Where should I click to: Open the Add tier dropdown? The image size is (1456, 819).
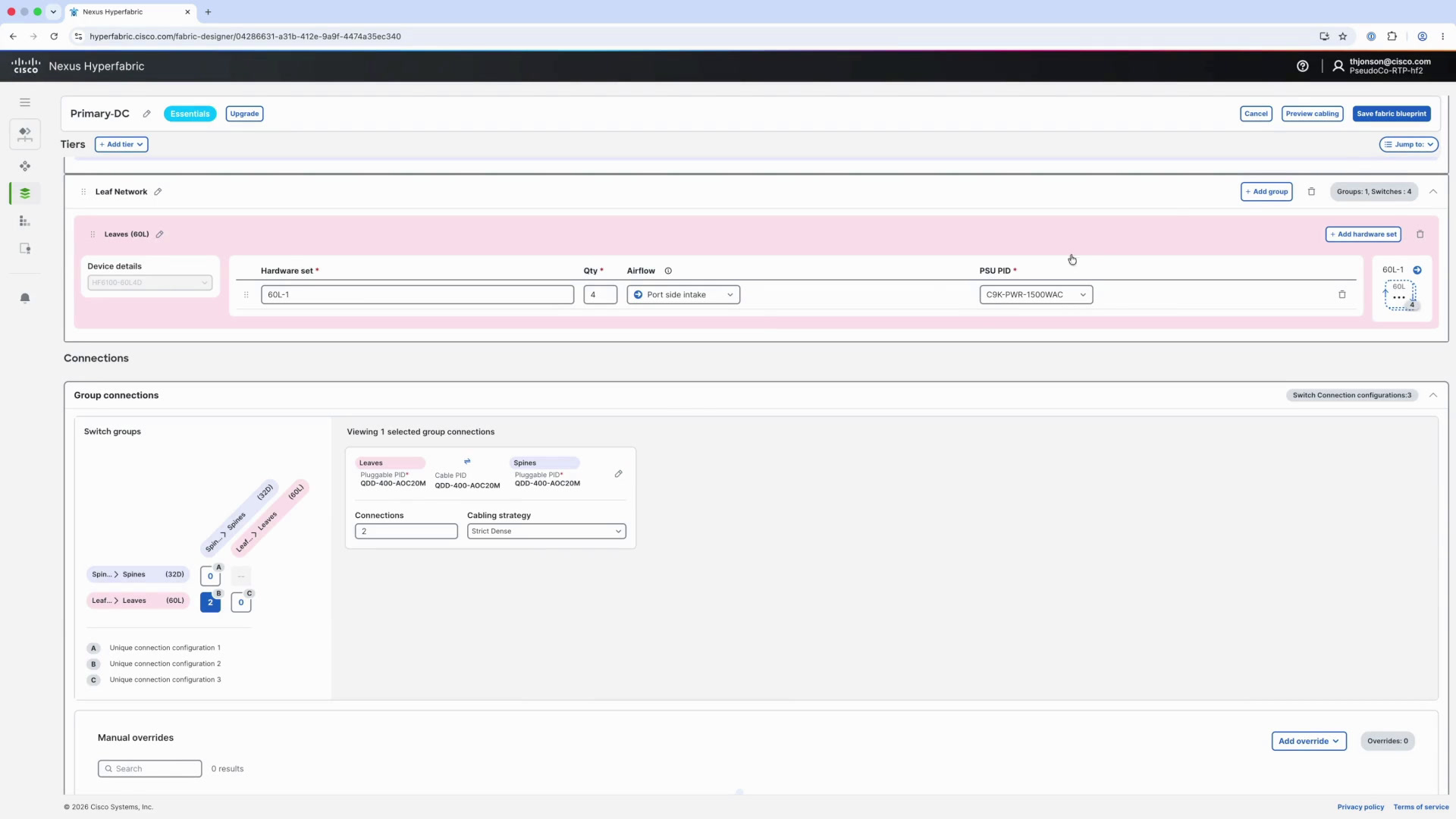[x=121, y=144]
